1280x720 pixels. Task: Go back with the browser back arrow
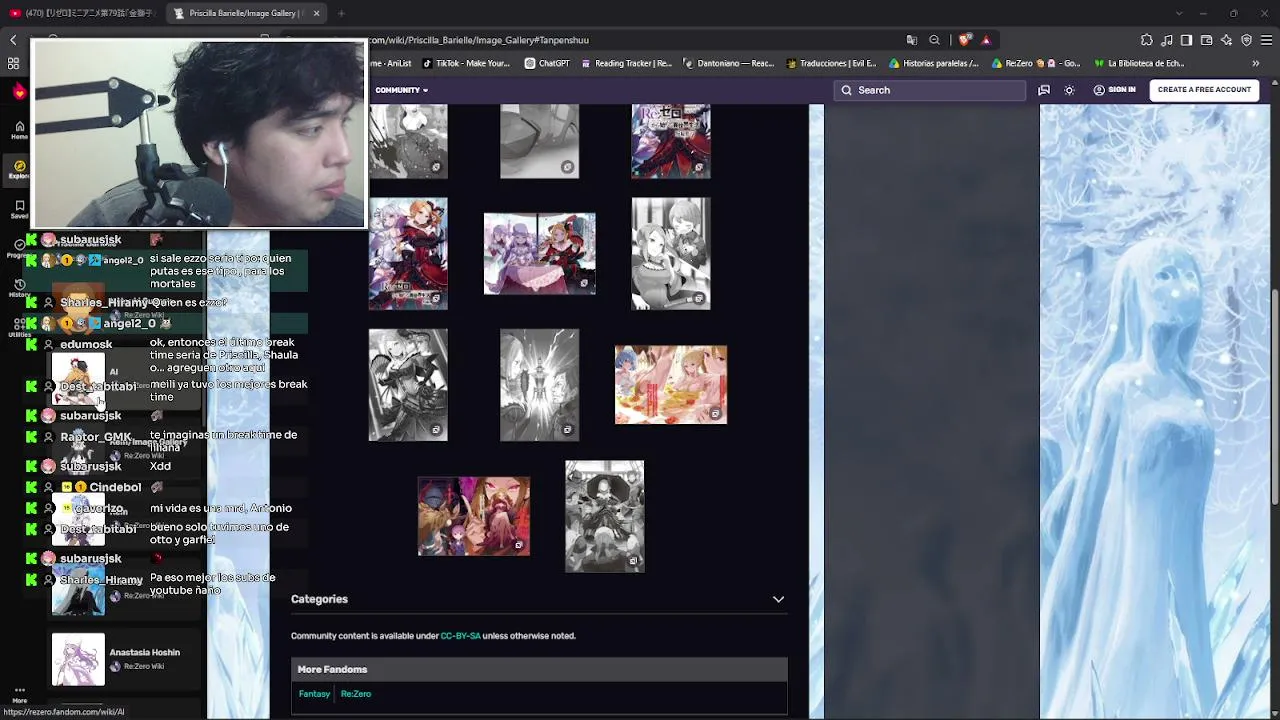pyautogui.click(x=13, y=40)
